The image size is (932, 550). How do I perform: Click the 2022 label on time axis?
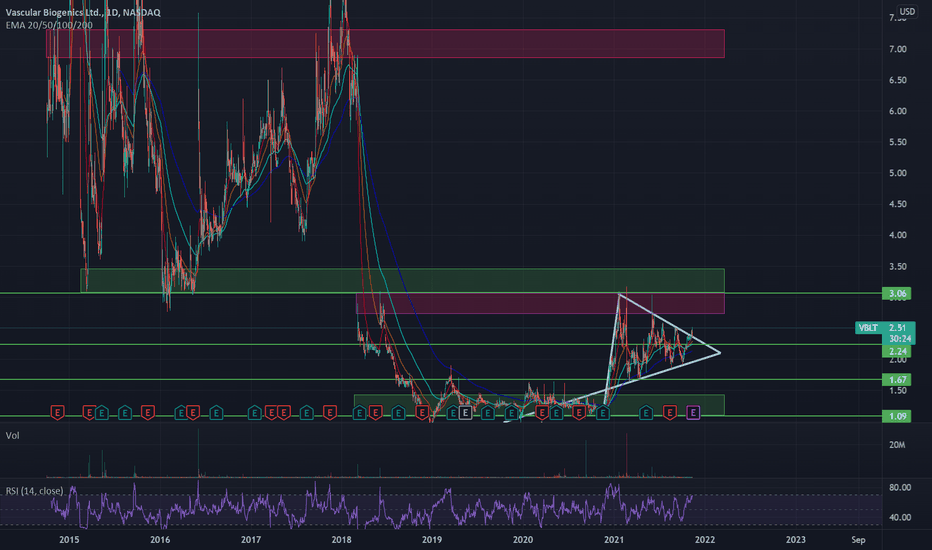coord(705,539)
